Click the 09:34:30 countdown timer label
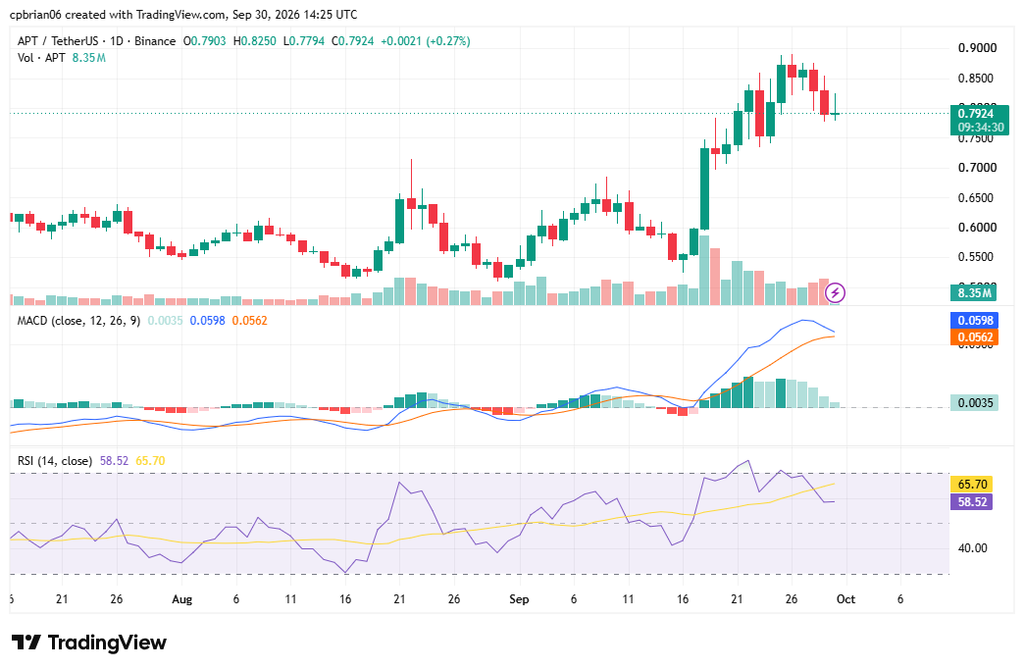Screen dimensions: 1024x672 (980, 127)
